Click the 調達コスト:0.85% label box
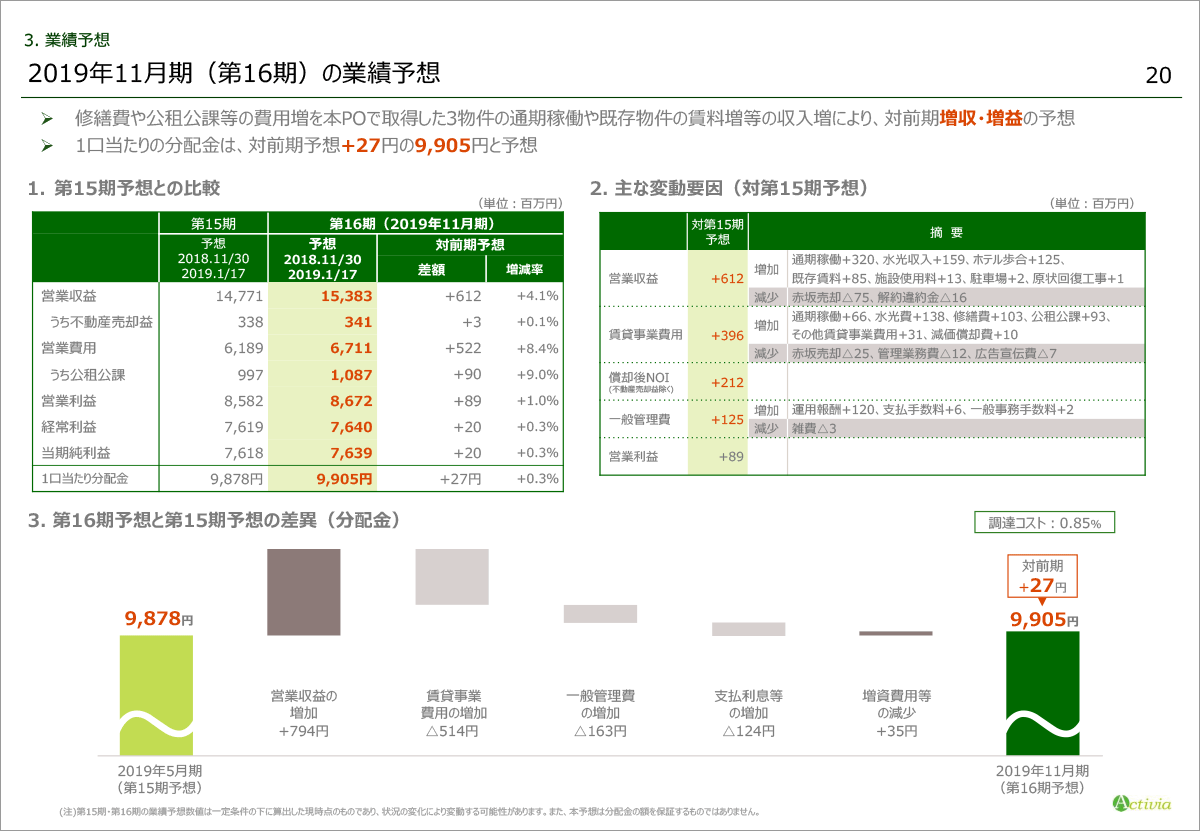Screen dimensions: 1200x831 coord(1044,522)
